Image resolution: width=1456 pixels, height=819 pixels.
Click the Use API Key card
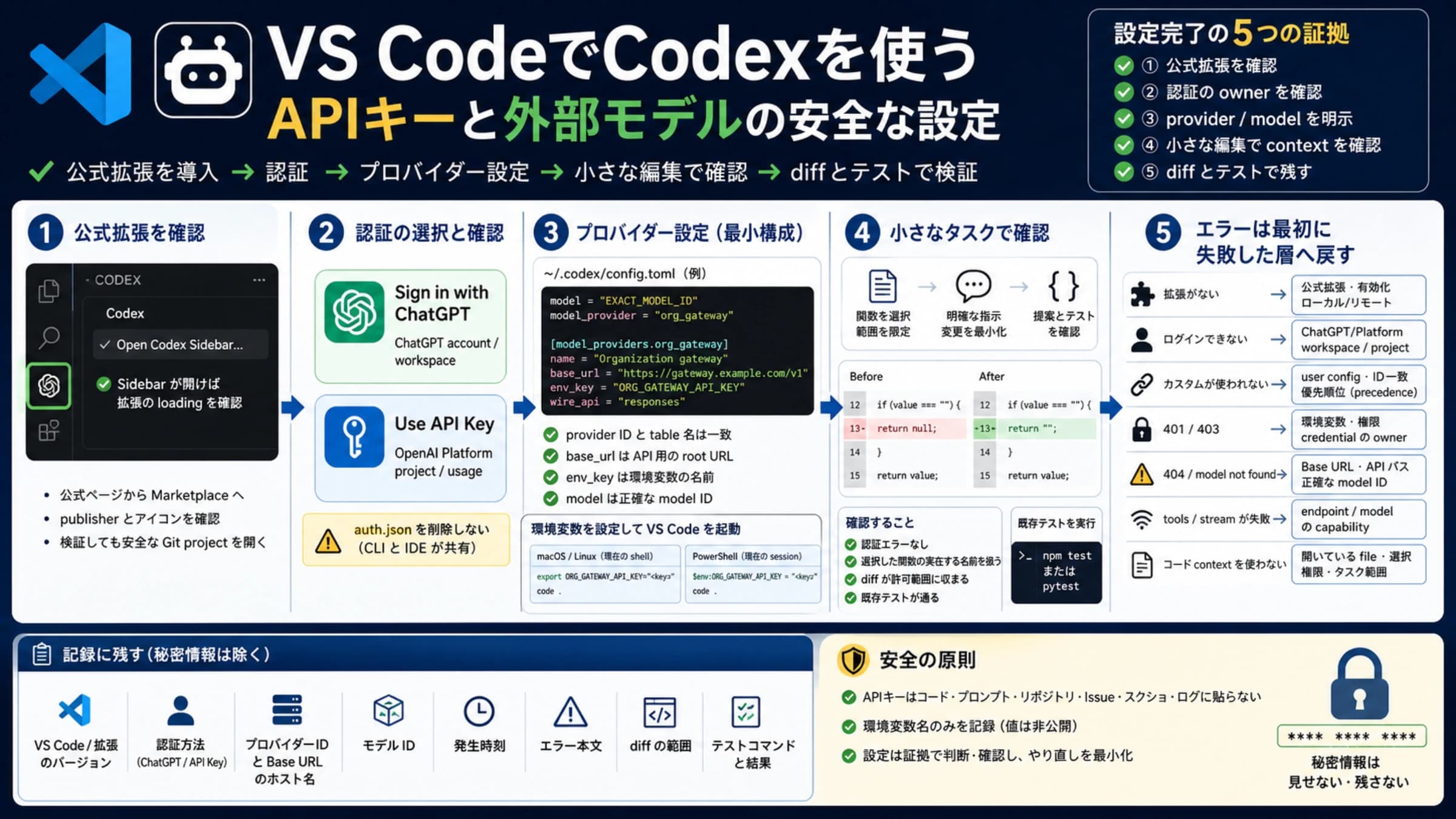click(411, 448)
